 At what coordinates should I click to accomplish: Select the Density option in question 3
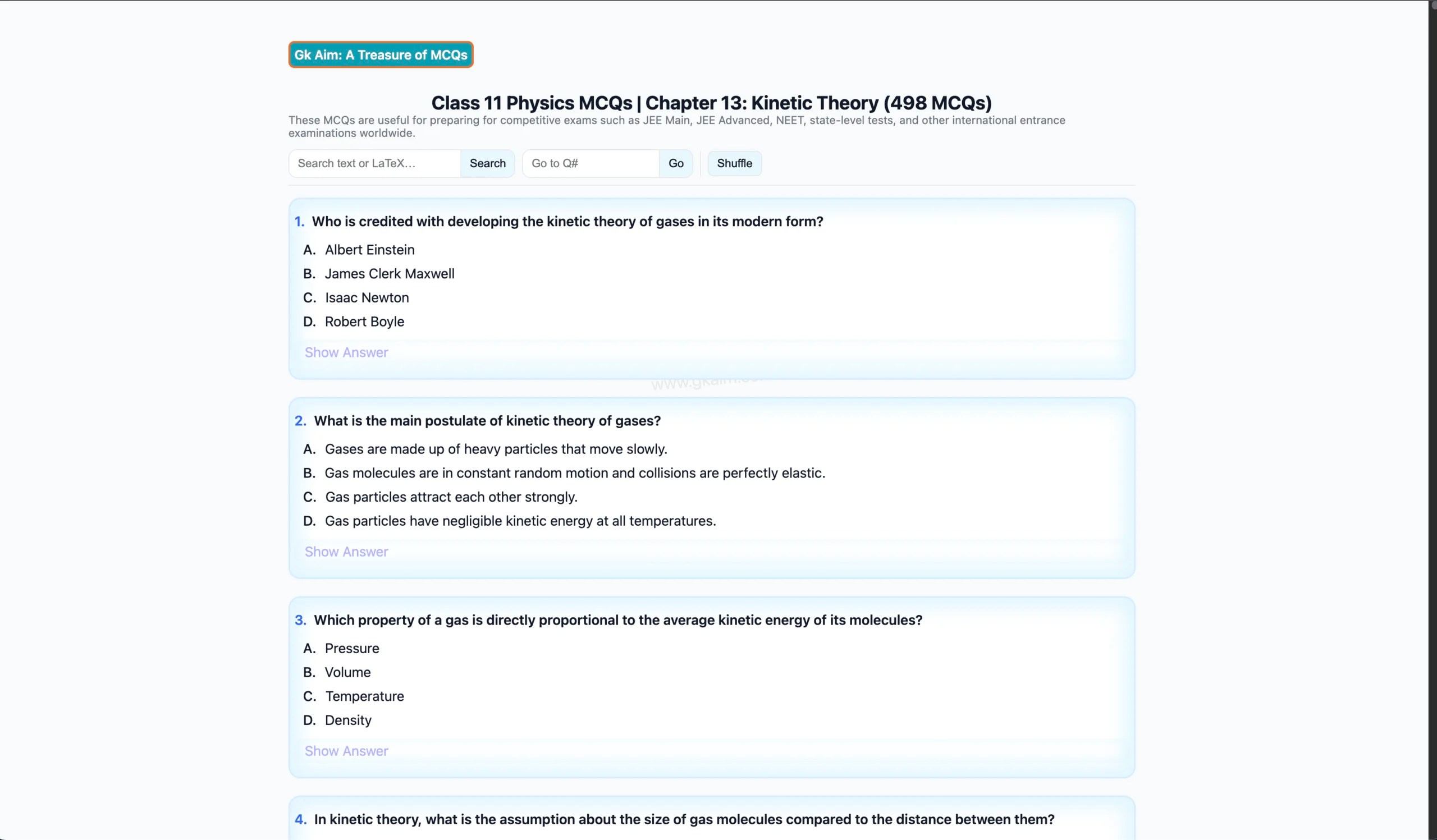348,720
